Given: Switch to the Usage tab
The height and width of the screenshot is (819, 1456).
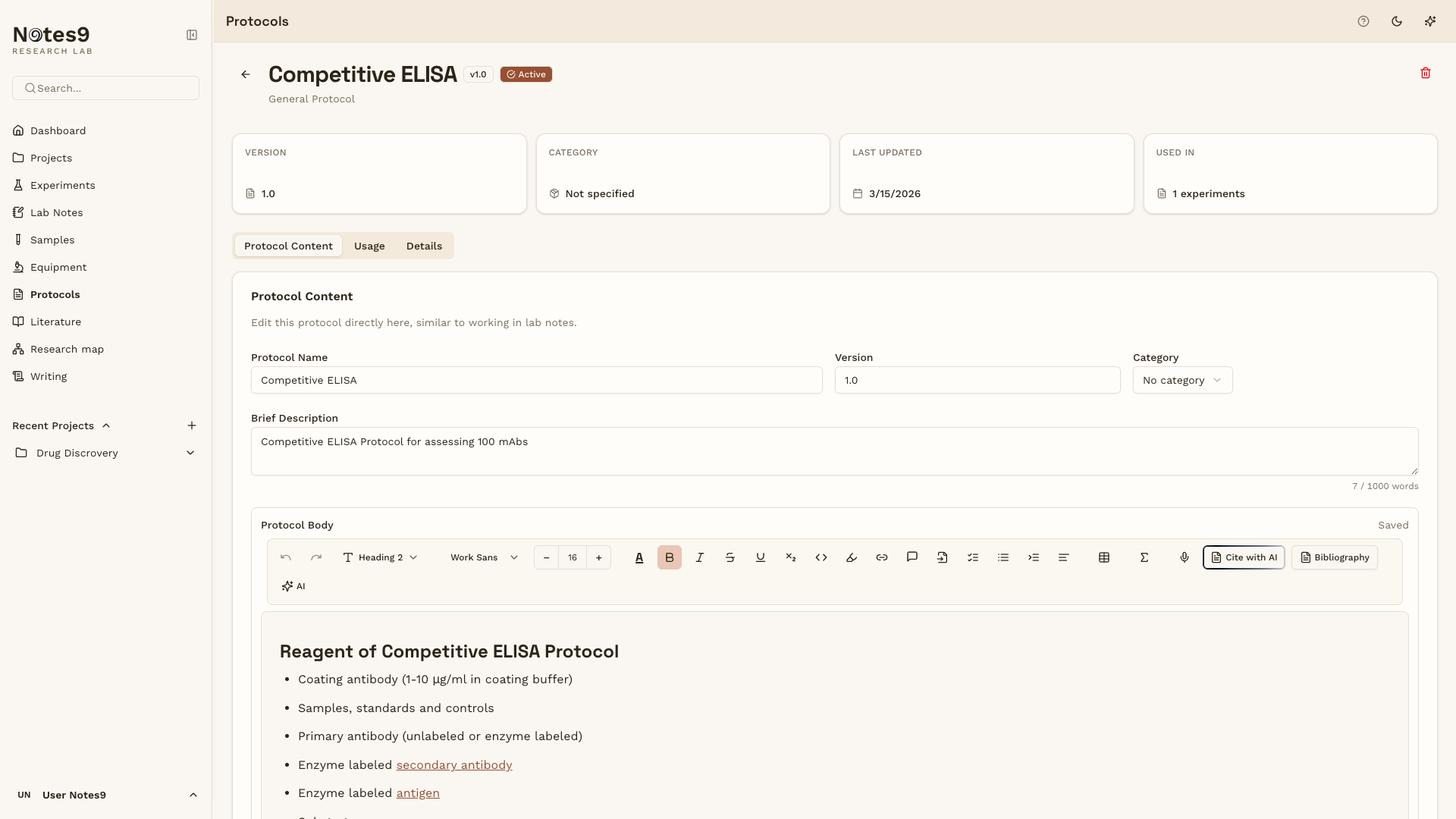Looking at the screenshot, I should [369, 246].
